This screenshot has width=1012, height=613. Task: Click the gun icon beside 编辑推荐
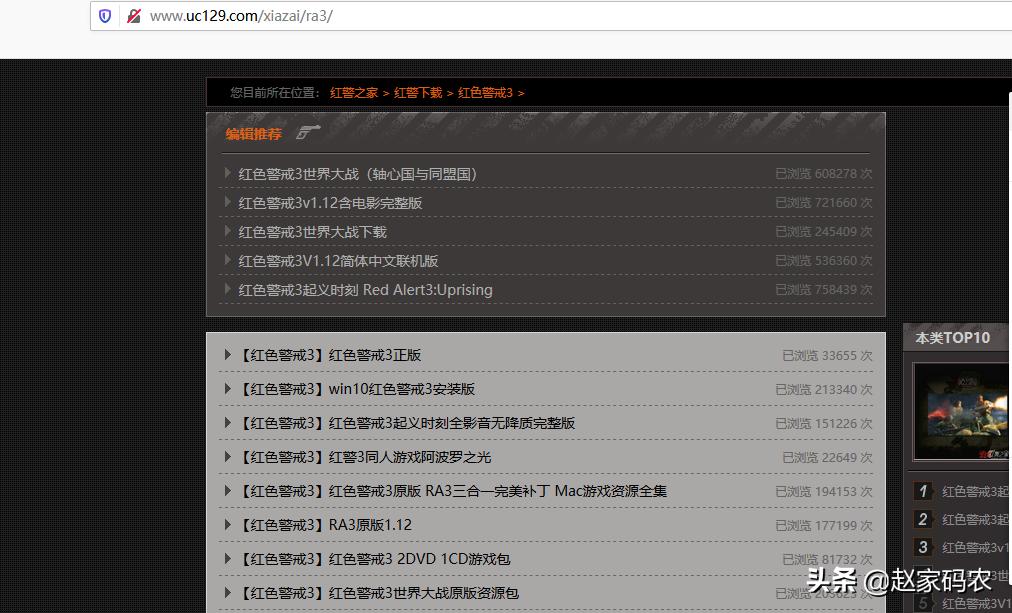[308, 132]
